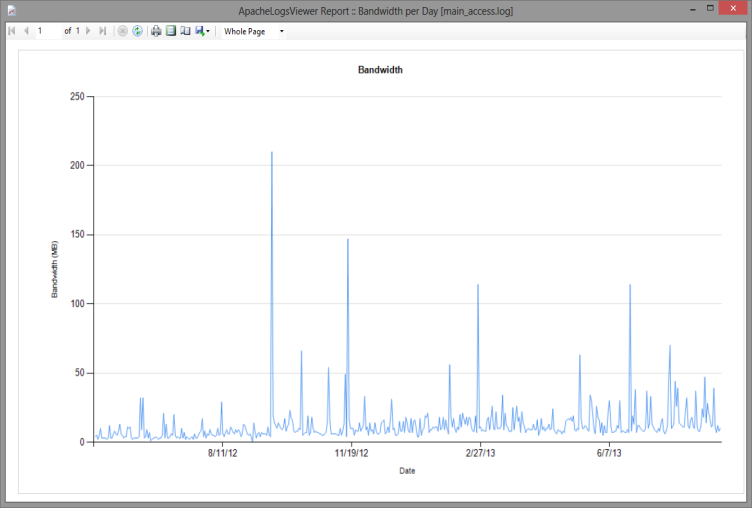Screen dimensions: 752x508
Task: Click the 8/11/12 date axis label
Action: click(x=222, y=453)
